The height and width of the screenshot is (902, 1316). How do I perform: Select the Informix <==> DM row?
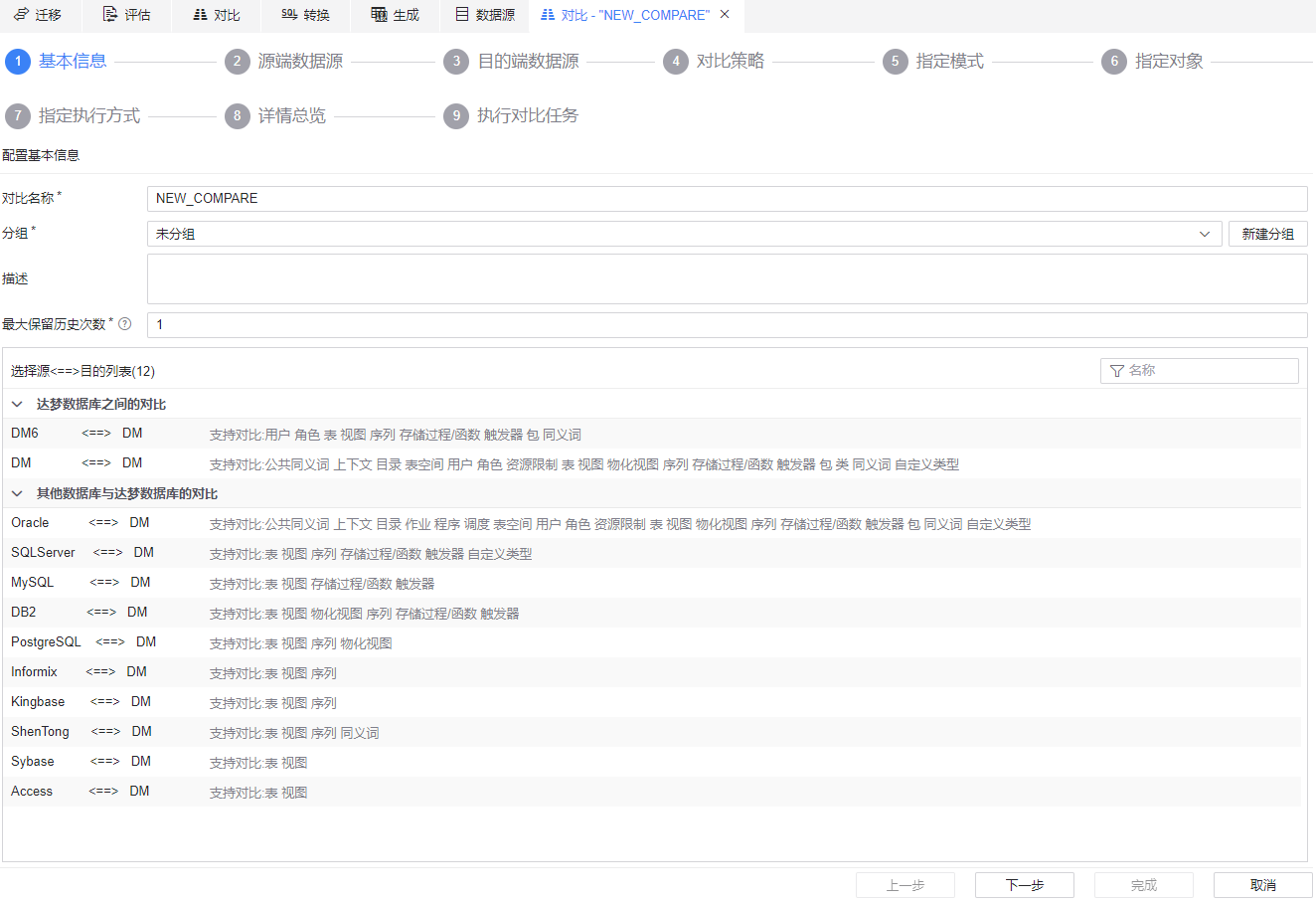pyautogui.click(x=652, y=672)
